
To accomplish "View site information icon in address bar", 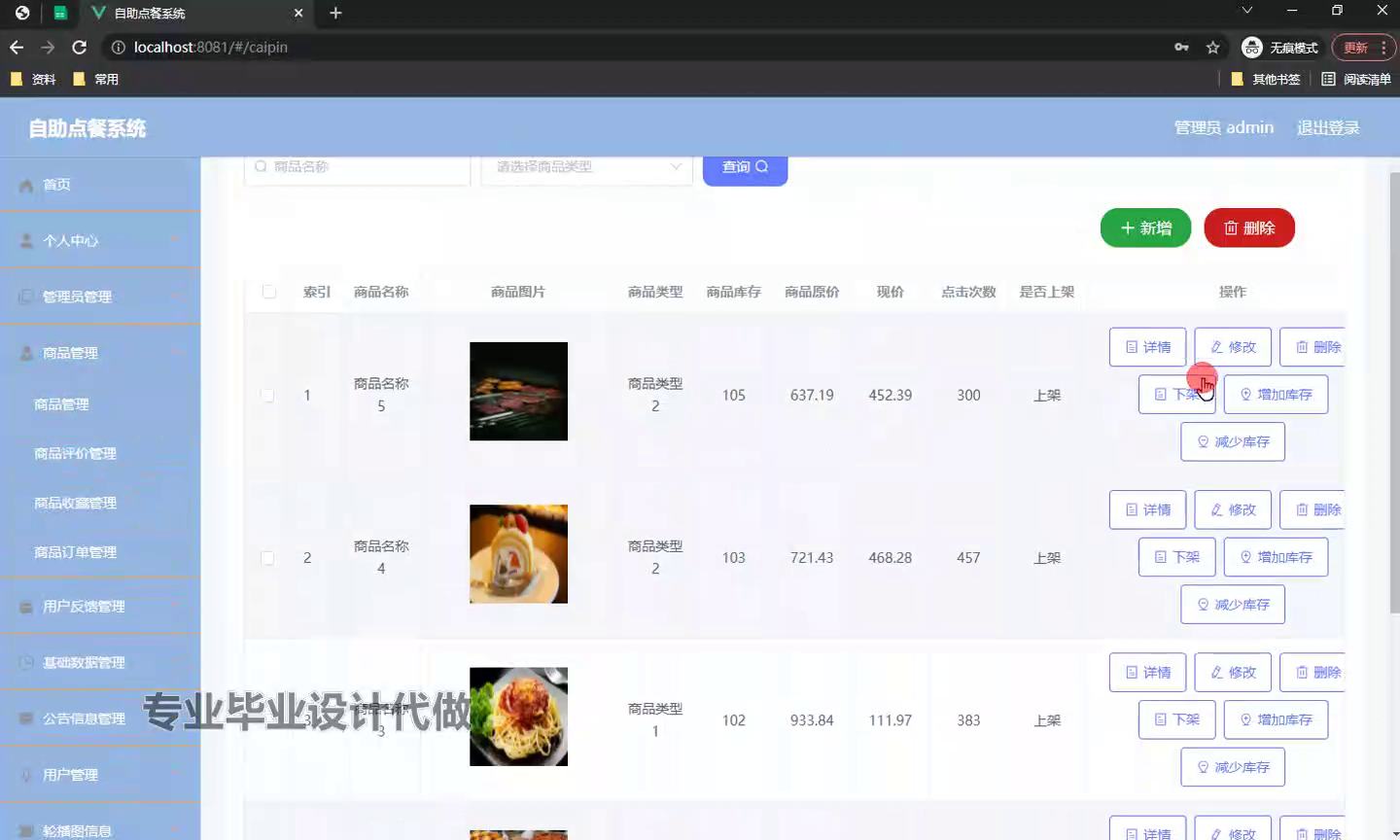I will click(x=118, y=47).
